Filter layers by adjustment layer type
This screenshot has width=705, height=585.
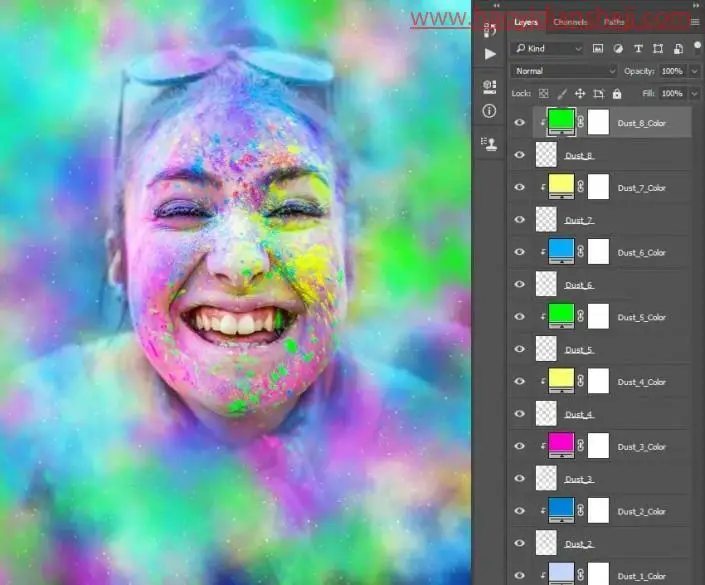click(x=618, y=49)
